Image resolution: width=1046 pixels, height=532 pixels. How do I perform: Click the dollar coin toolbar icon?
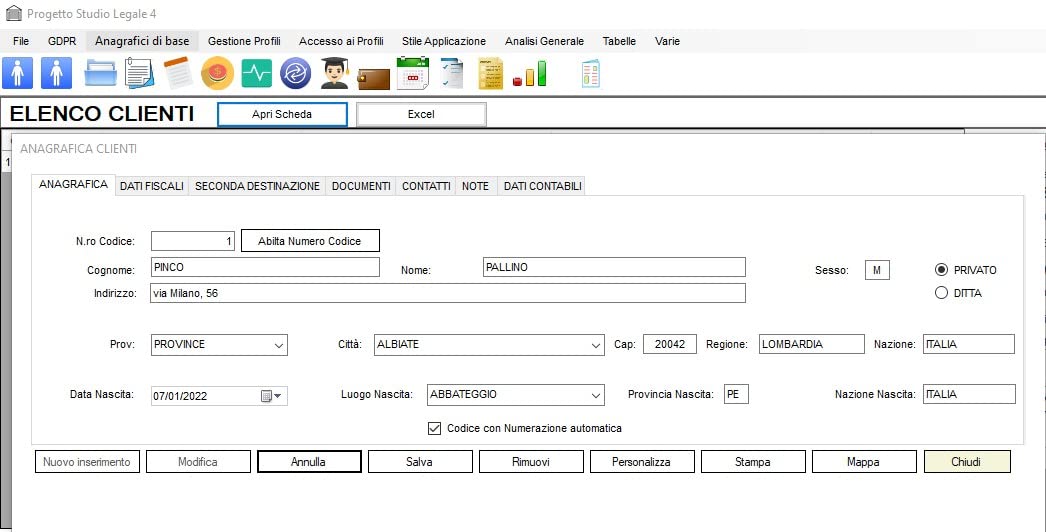click(x=217, y=73)
